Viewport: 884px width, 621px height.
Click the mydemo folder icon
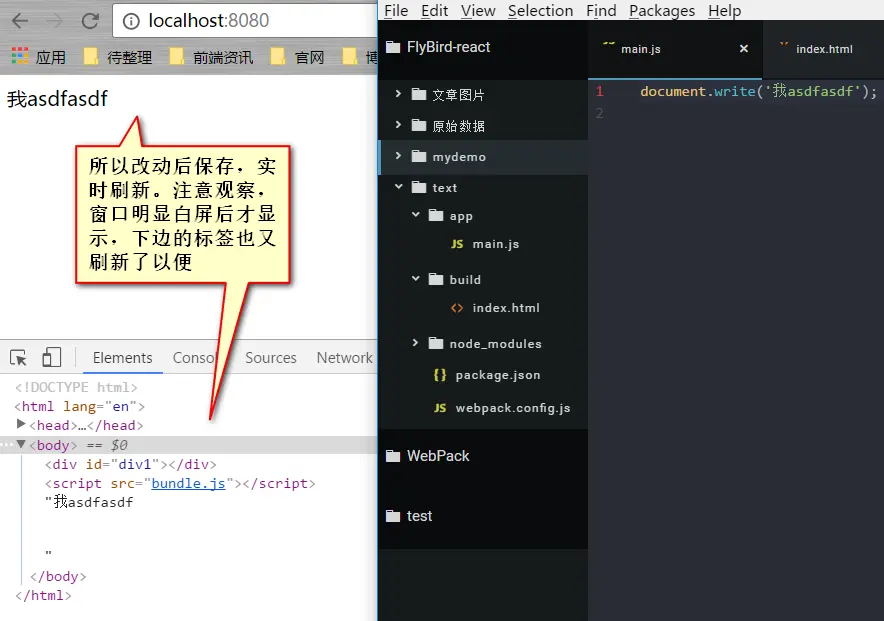tap(419, 156)
